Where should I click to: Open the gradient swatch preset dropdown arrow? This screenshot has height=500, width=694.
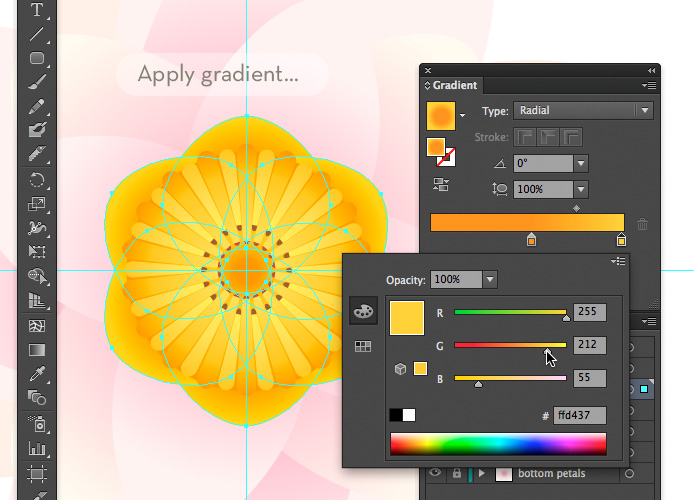[462, 115]
